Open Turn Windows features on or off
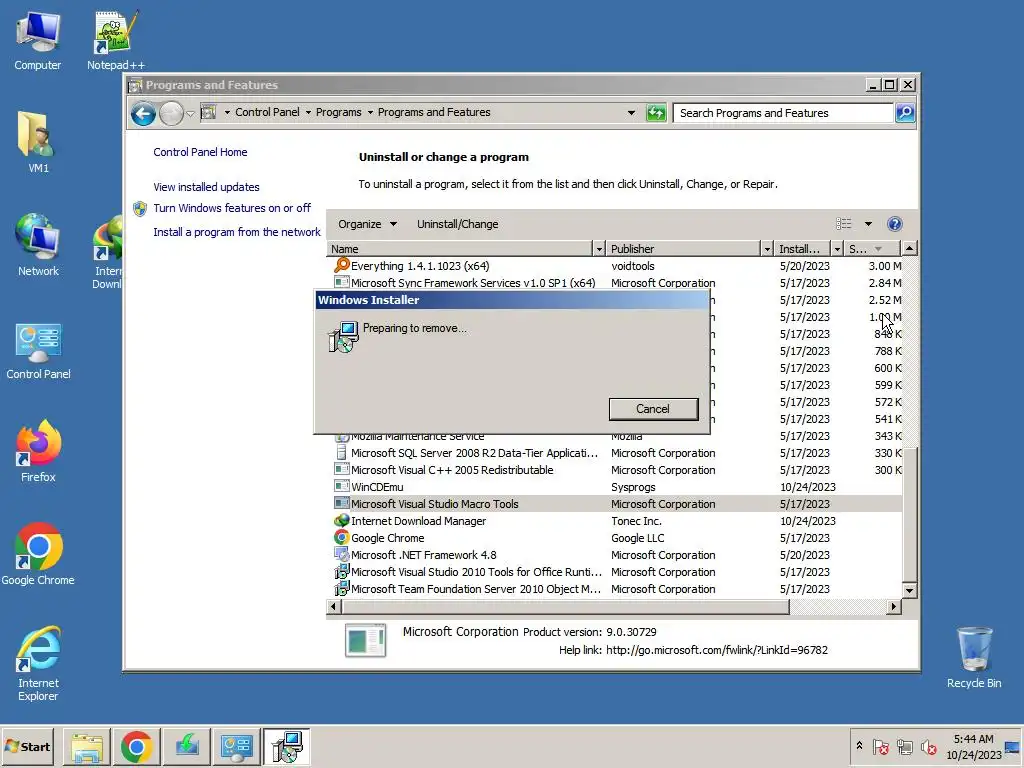Viewport: 1024px width, 768px height. 232,208
